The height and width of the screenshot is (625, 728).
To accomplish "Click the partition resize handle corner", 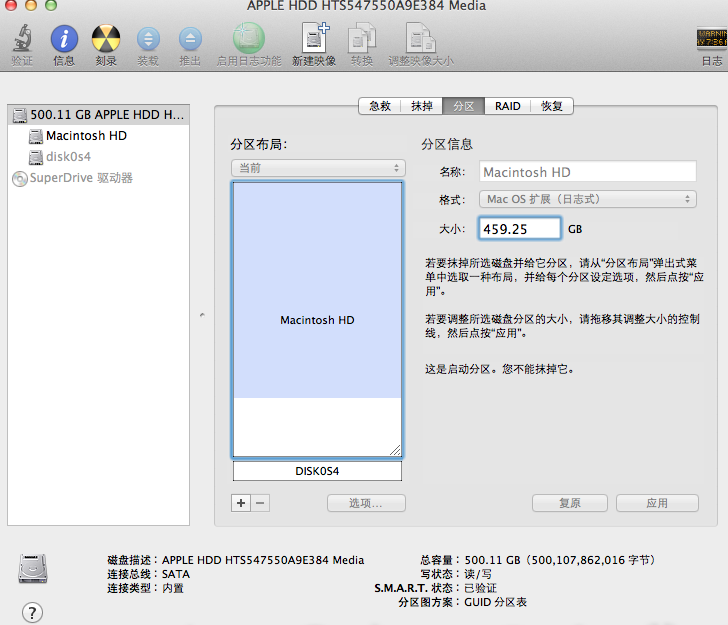I will (x=395, y=450).
